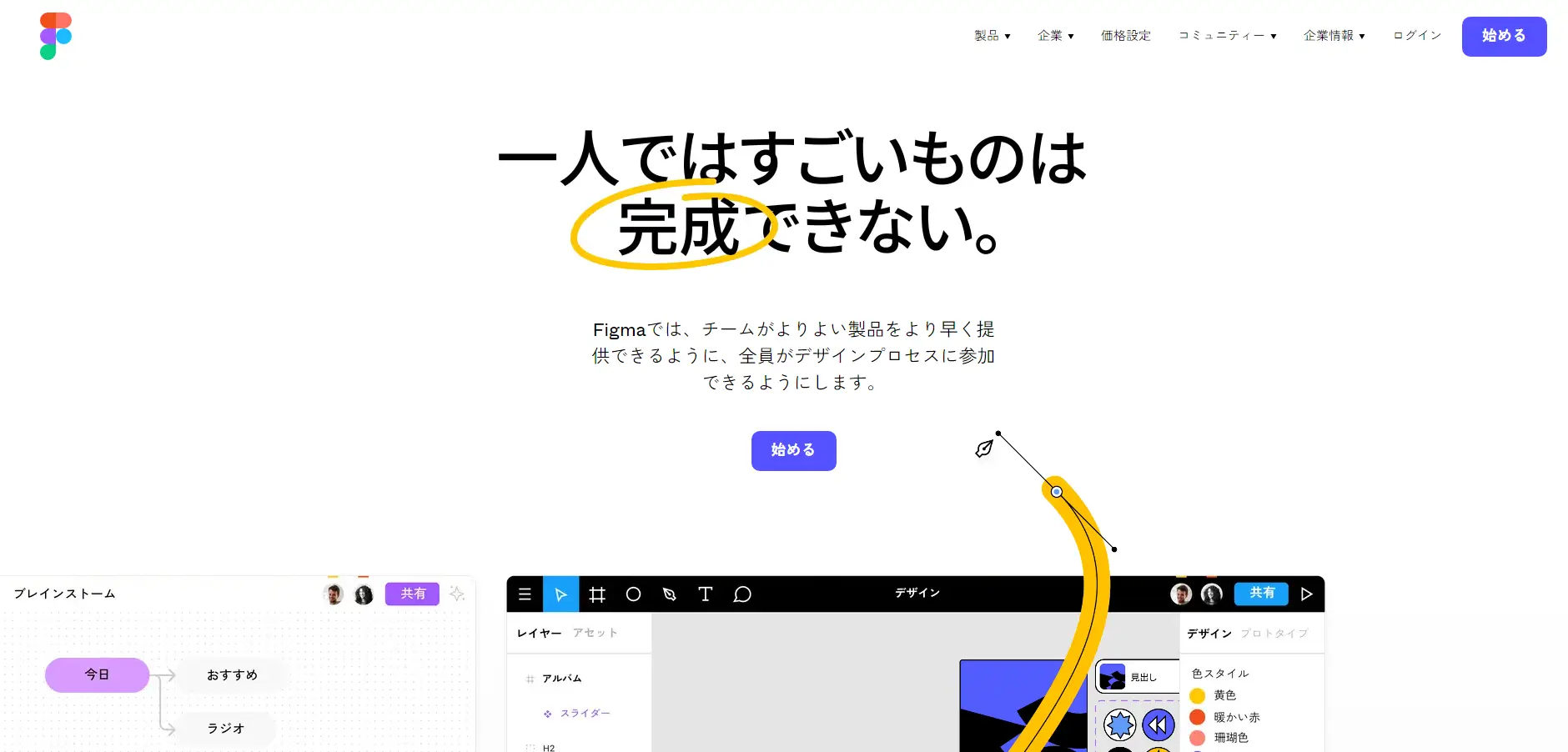
Task: Click the ラジオ node
Action: click(x=226, y=729)
